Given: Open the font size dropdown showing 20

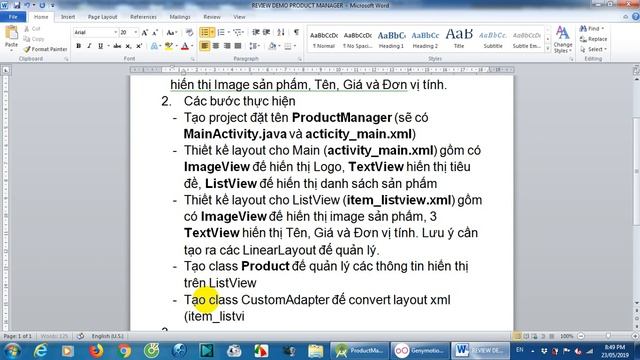Looking at the screenshot, I should pyautogui.click(x=136, y=32).
